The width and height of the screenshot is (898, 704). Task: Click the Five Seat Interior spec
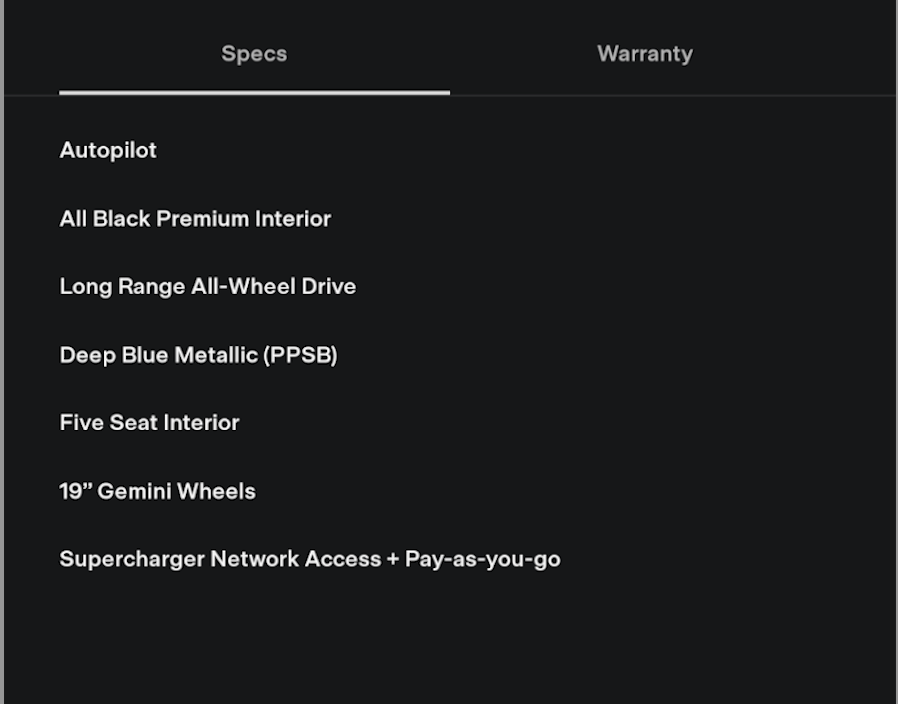pyautogui.click(x=149, y=423)
